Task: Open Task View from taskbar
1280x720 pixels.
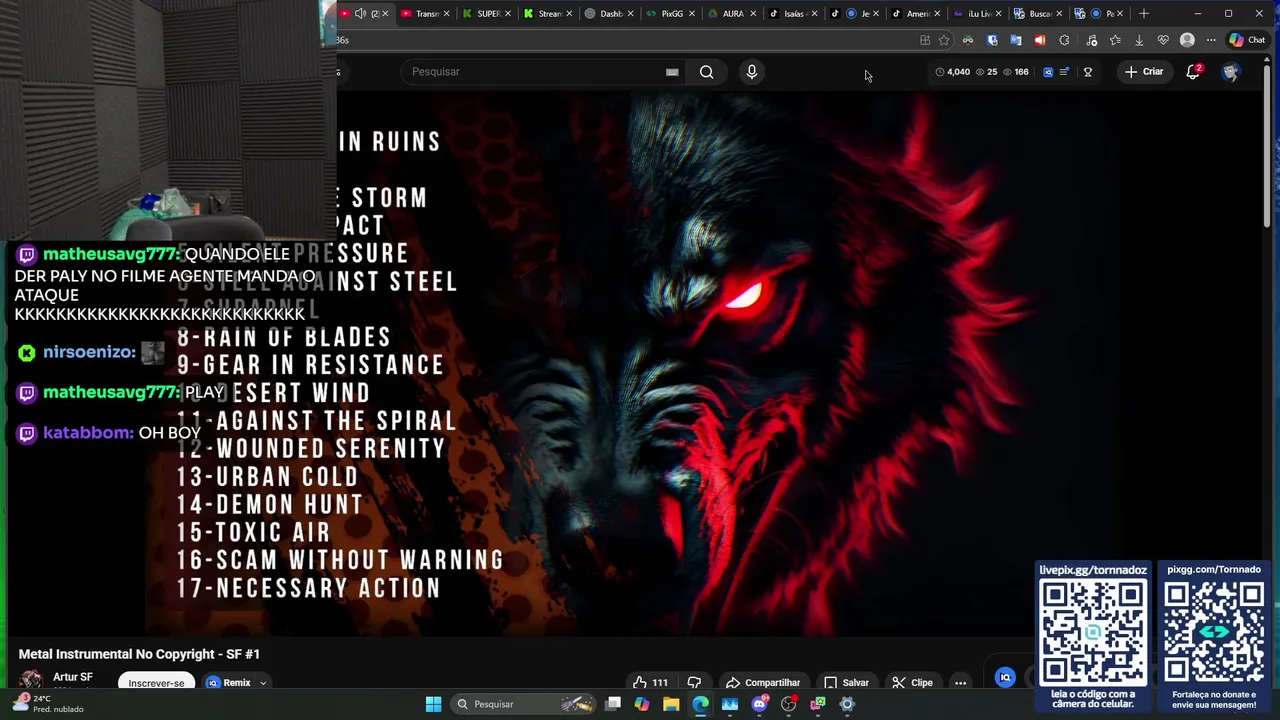Action: point(613,704)
